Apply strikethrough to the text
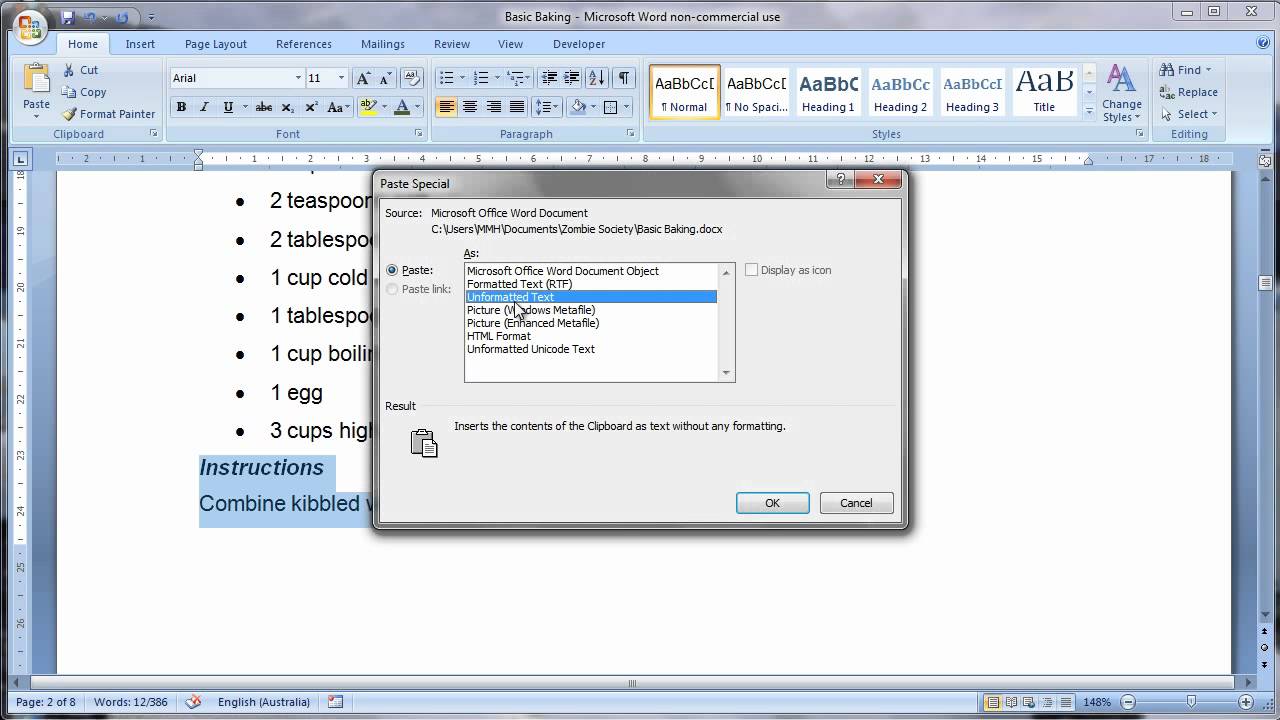1280x720 pixels. (264, 107)
